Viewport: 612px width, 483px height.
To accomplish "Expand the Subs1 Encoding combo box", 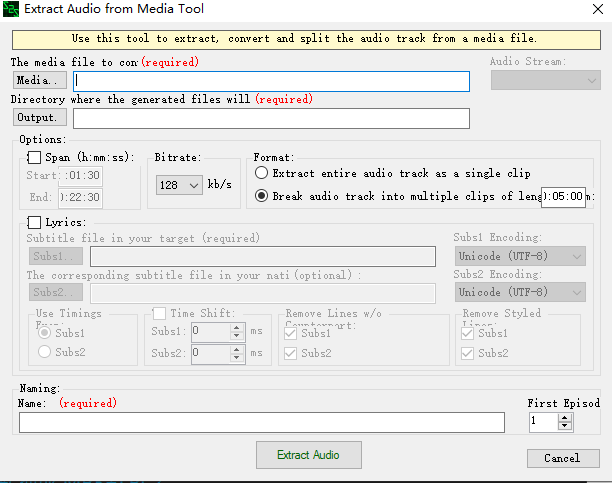I will pos(520,256).
